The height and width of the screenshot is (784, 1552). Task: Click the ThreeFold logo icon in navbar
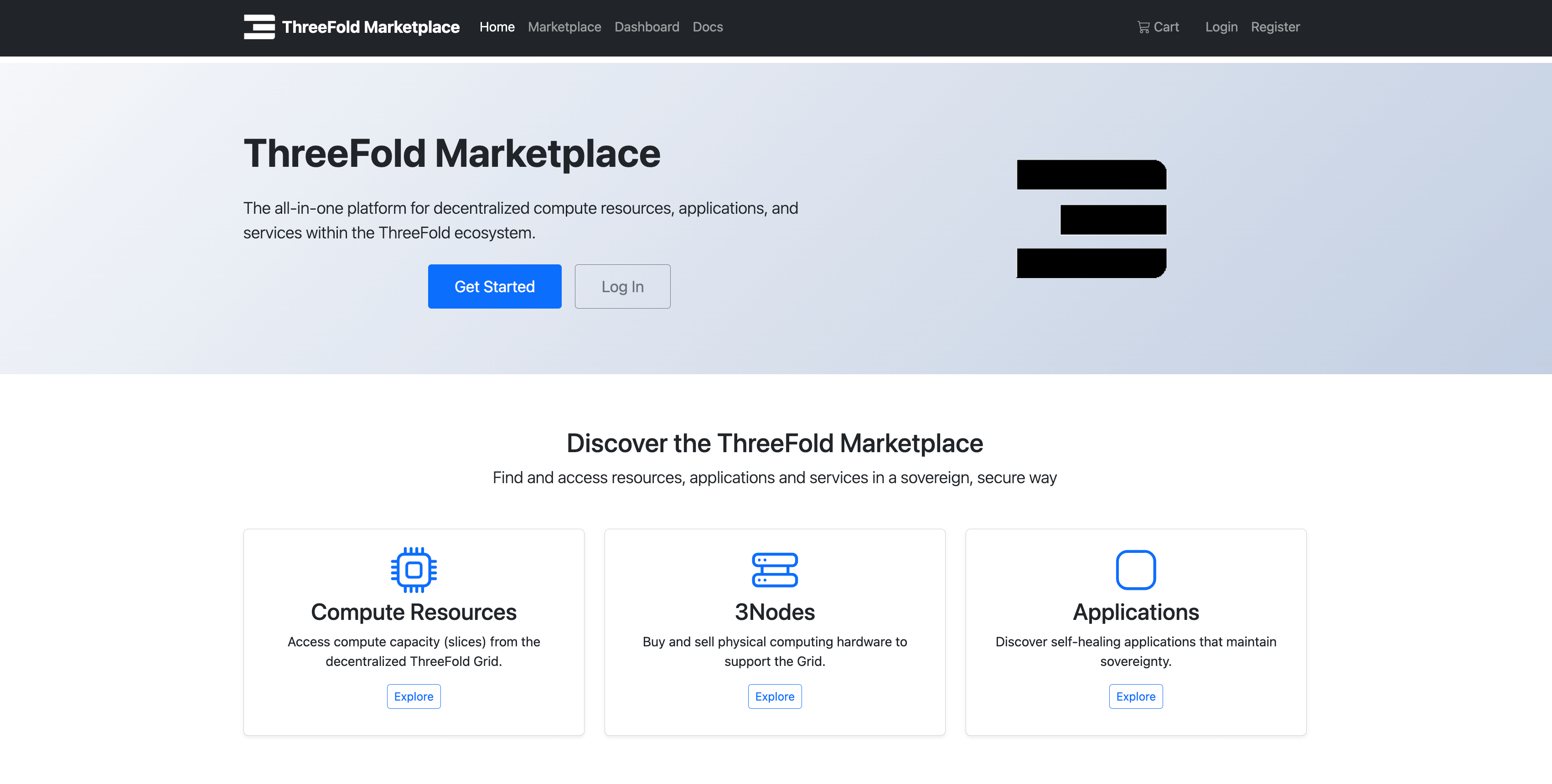[259, 27]
